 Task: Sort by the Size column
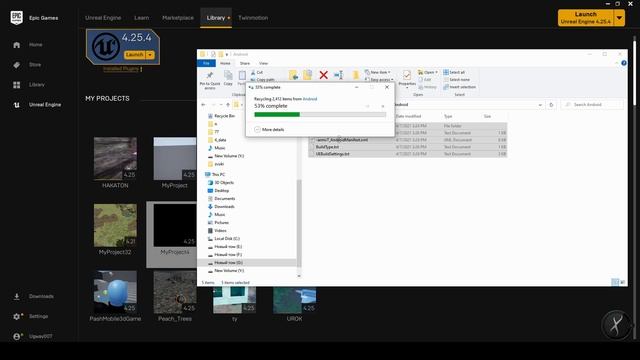tap(487, 116)
